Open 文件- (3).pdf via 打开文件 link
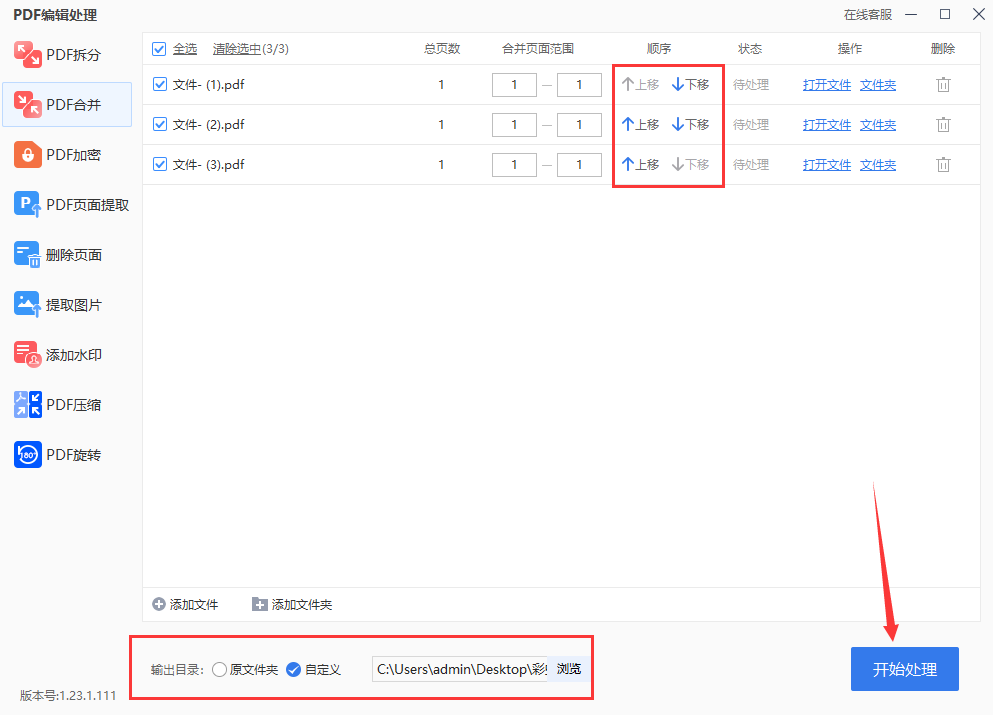This screenshot has width=993, height=715. (x=826, y=165)
